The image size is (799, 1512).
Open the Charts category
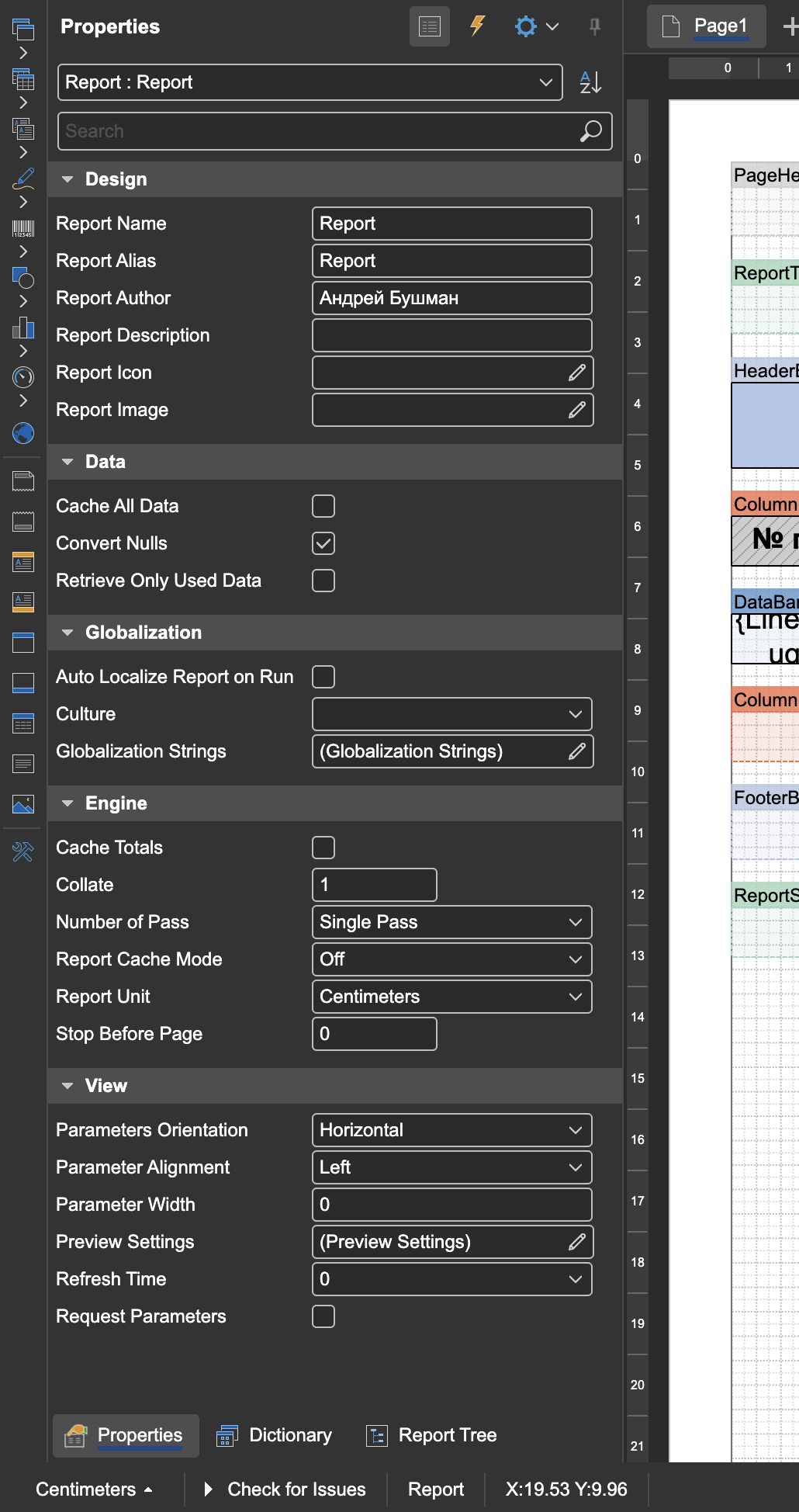[x=23, y=328]
